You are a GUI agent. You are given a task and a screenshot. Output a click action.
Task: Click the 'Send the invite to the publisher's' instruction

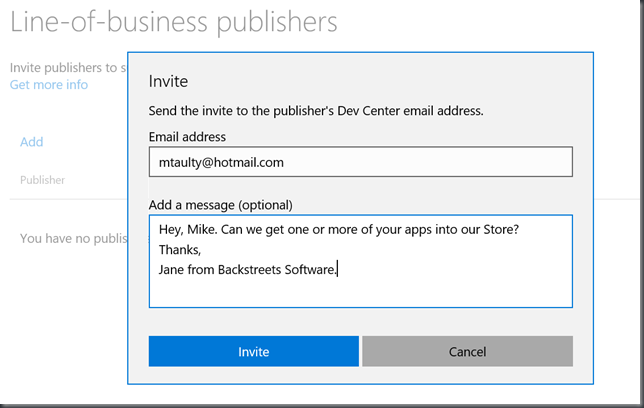(x=241, y=111)
